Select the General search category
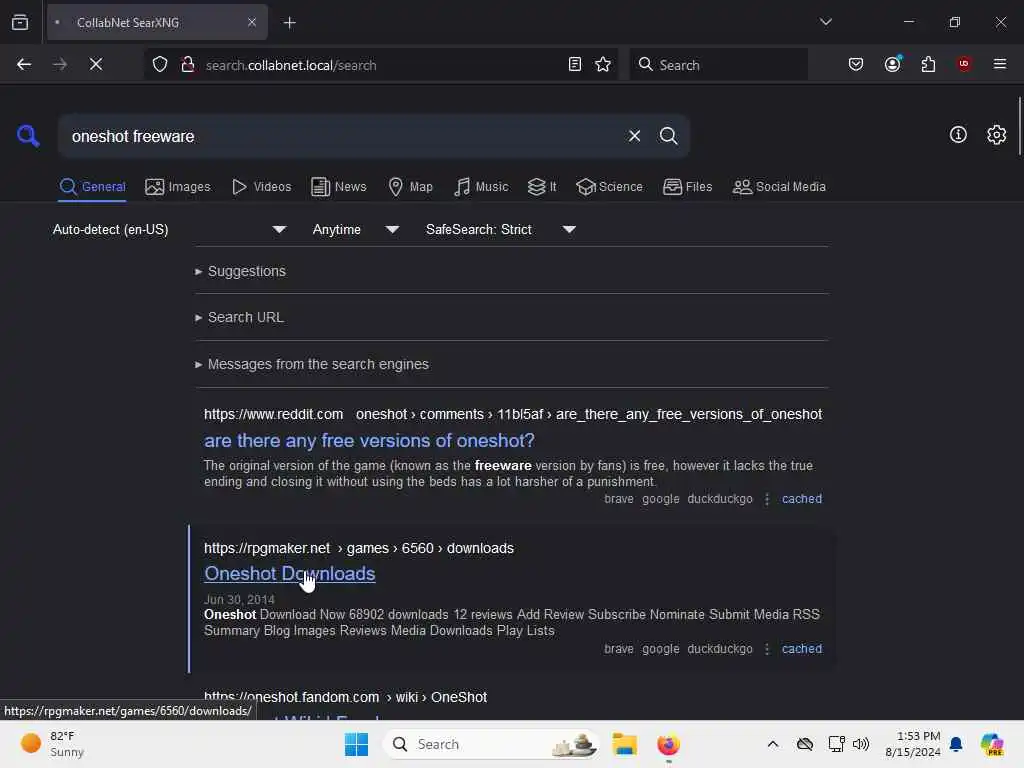Image resolution: width=1024 pixels, height=768 pixels. pos(92,187)
